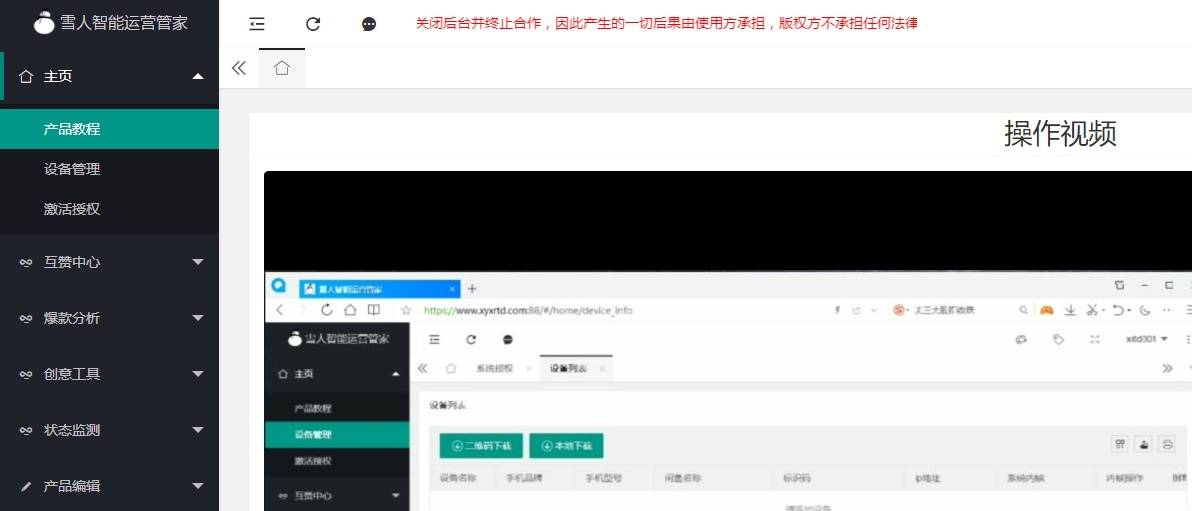This screenshot has width=1192, height=511.
Task: Click the pencil icon beside 产品编辑
Action: tap(26, 486)
